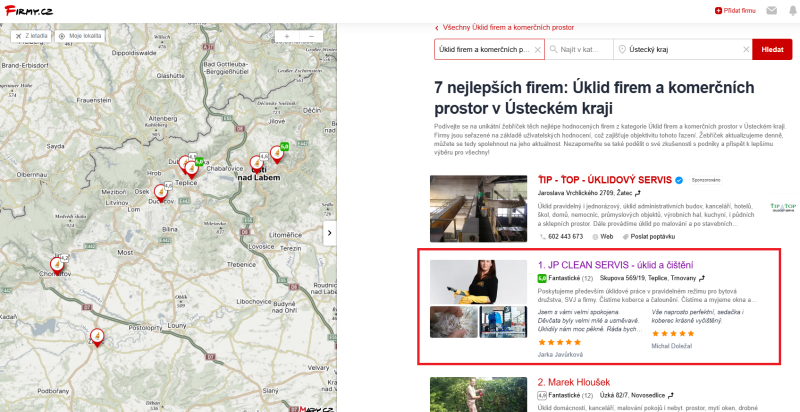Click the route arrow next to Žatec address

click(638, 193)
